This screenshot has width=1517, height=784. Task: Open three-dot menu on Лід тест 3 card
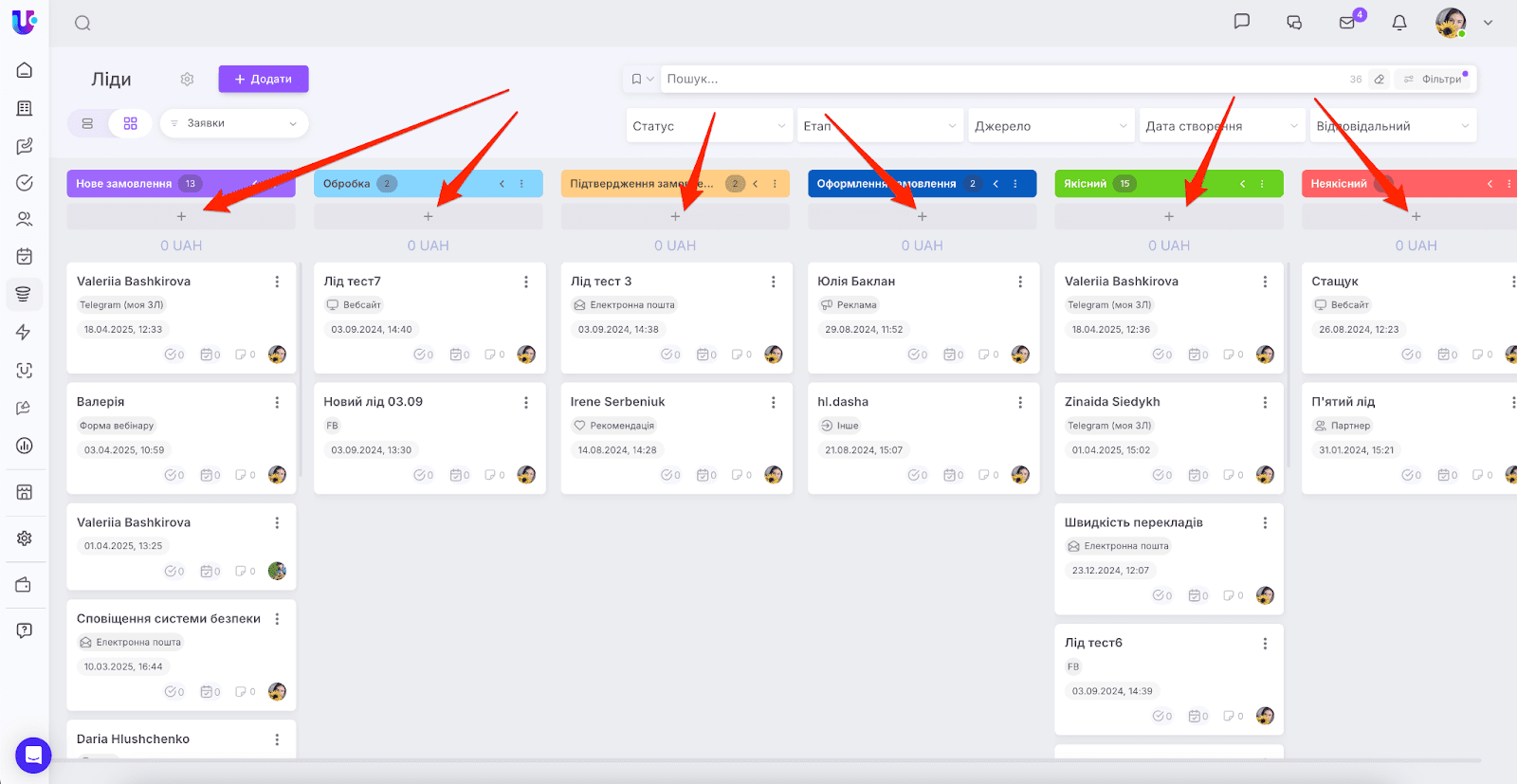click(774, 282)
